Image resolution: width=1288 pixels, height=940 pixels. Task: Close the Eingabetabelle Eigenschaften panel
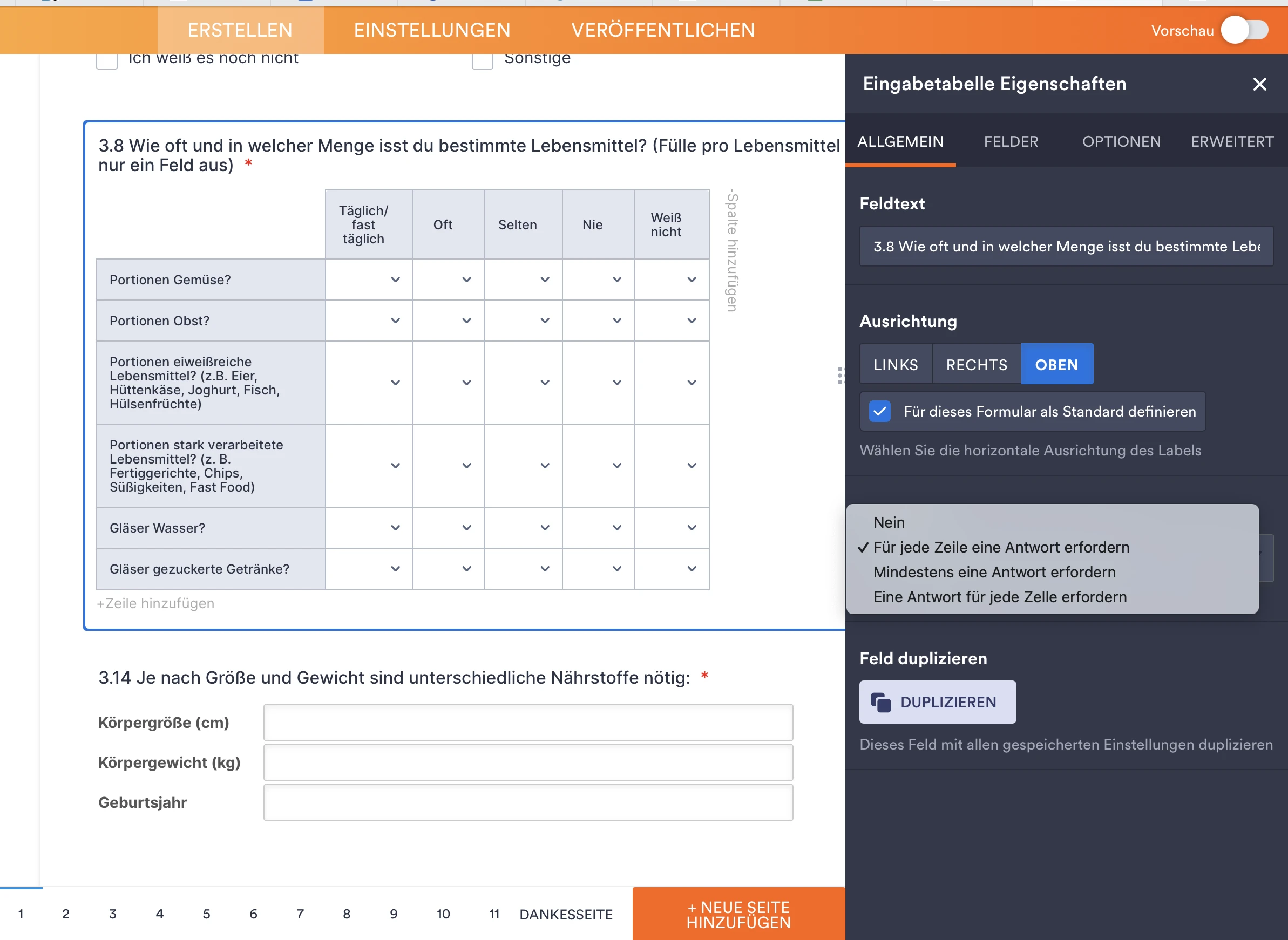(x=1259, y=84)
